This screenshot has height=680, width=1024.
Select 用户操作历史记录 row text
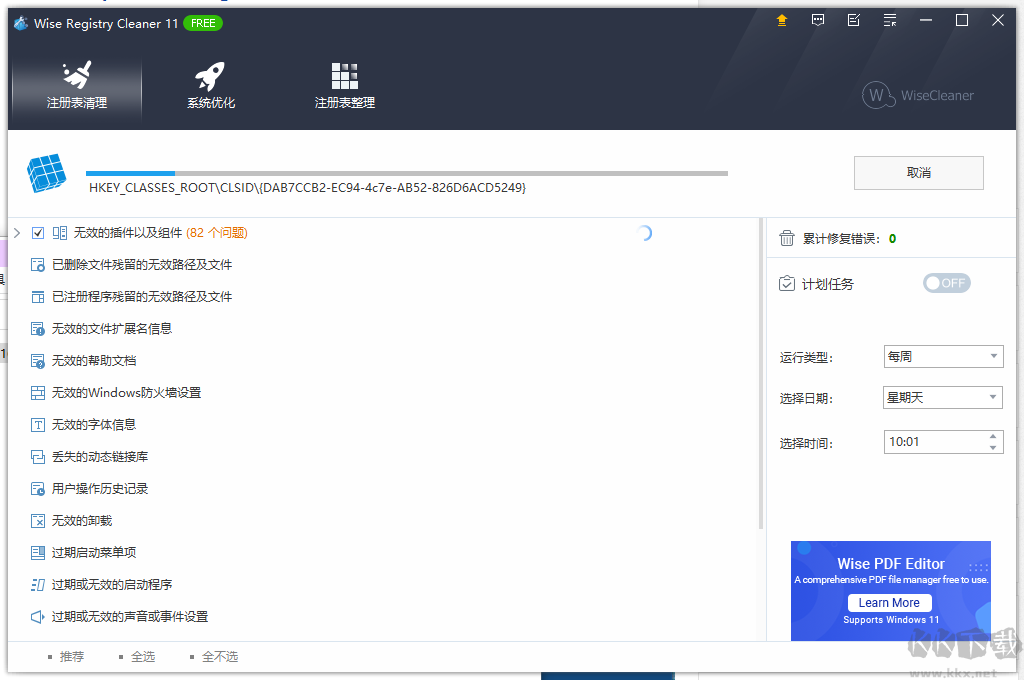point(100,489)
